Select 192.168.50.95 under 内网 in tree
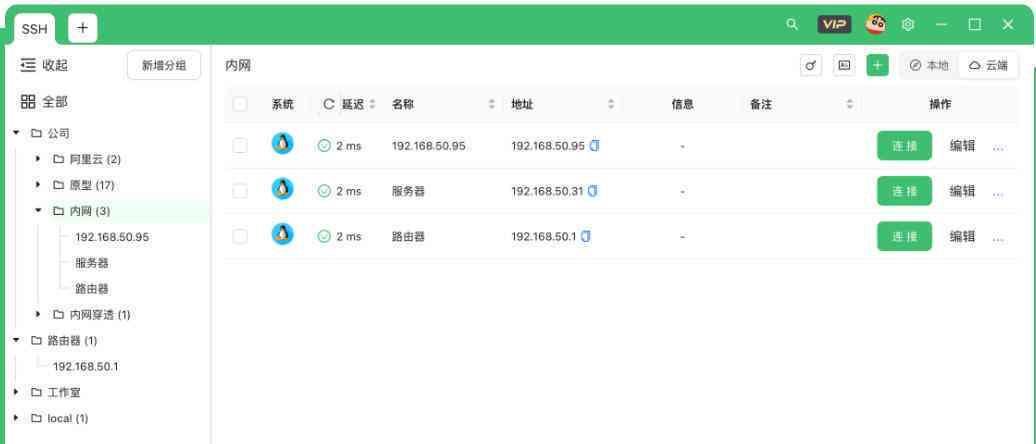 (112, 237)
